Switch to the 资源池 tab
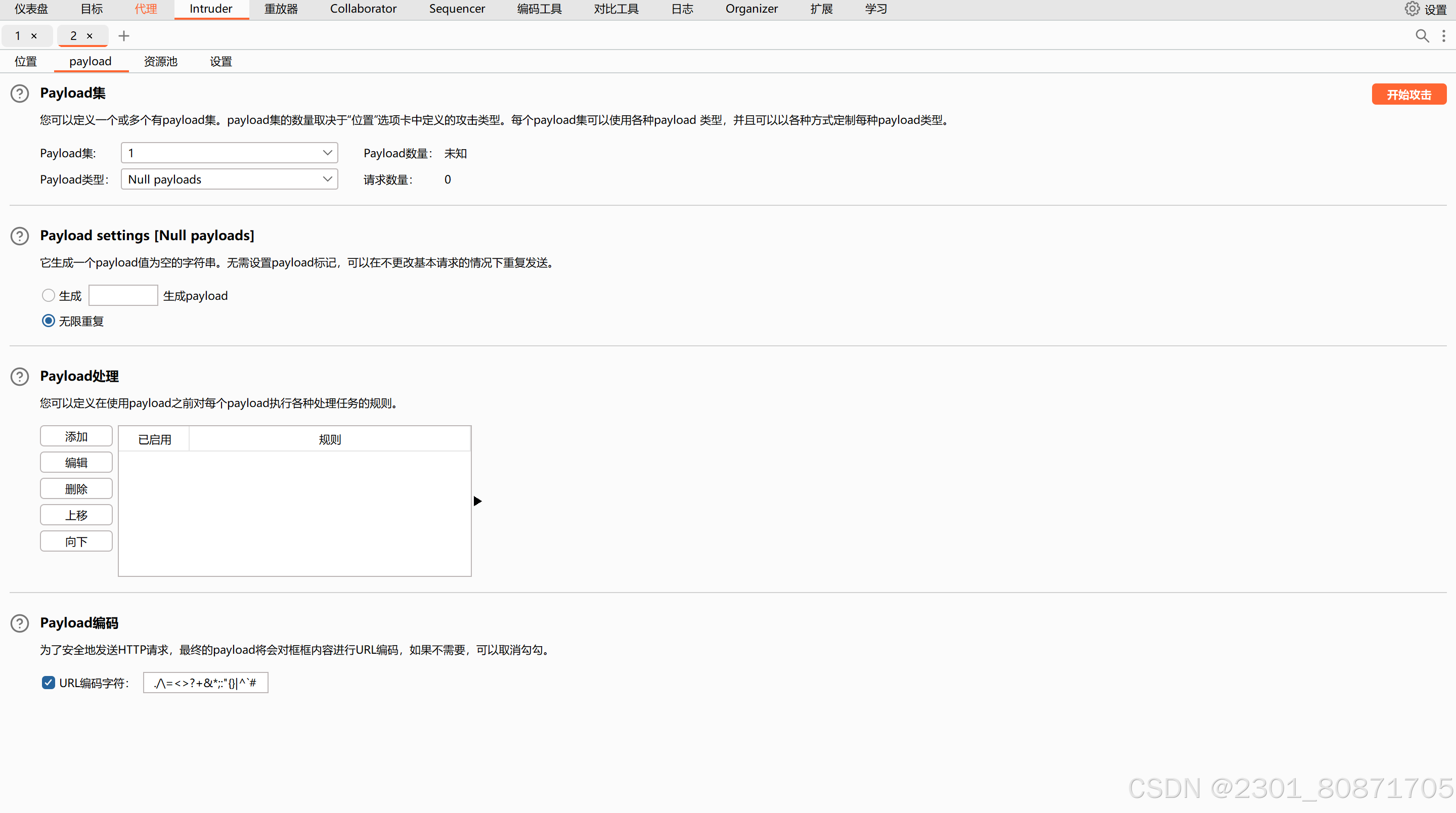 (x=160, y=62)
